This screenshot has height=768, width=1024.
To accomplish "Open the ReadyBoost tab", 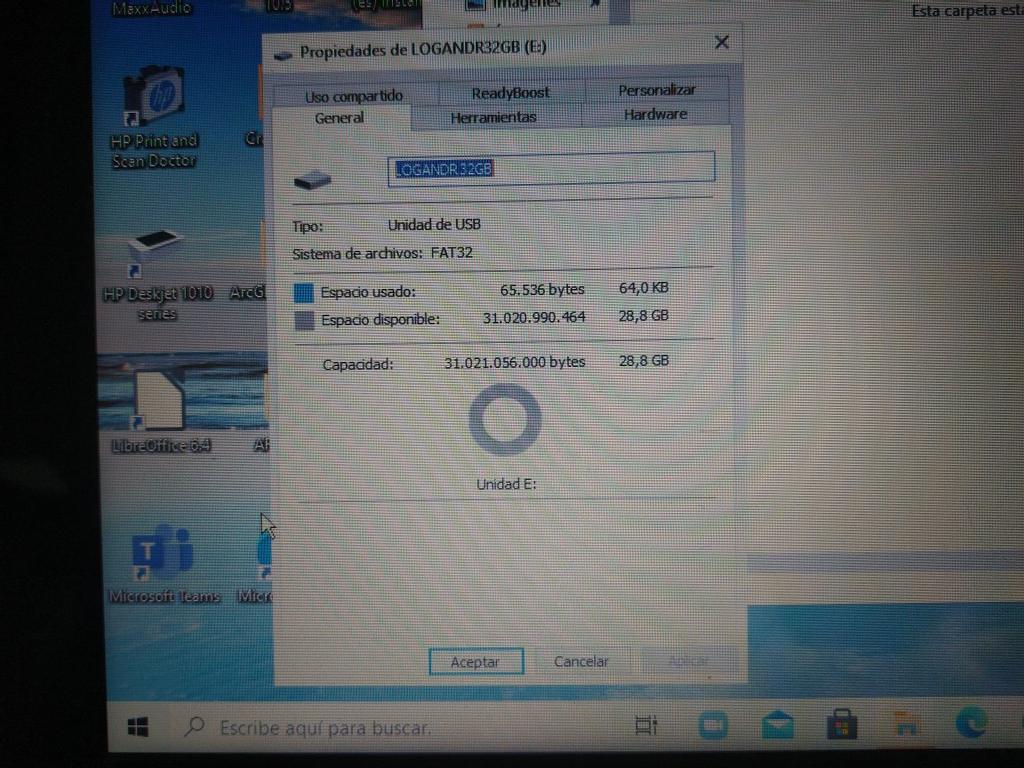I will pyautogui.click(x=510, y=93).
